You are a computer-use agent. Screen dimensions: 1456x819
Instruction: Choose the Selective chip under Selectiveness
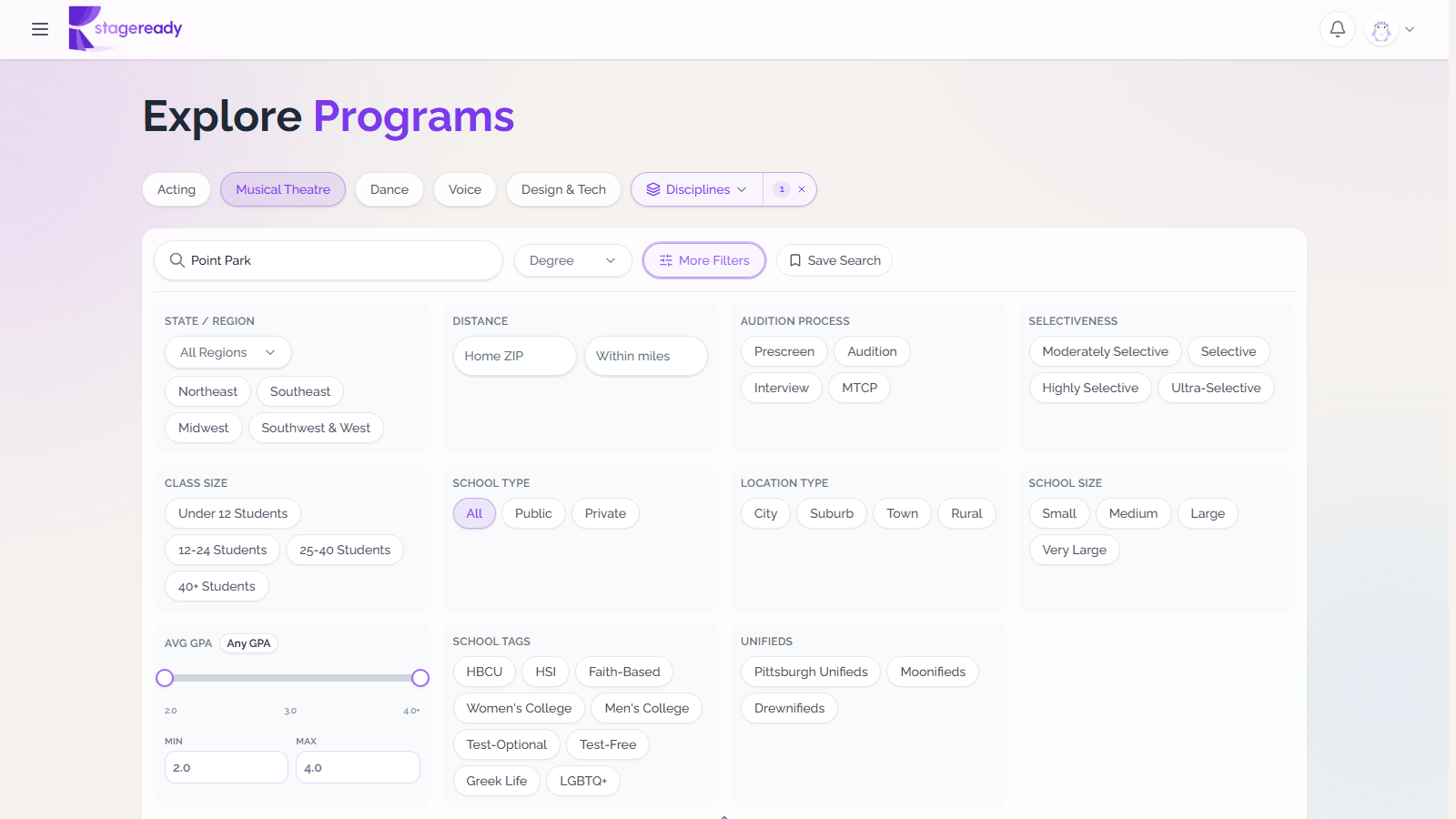(1228, 351)
